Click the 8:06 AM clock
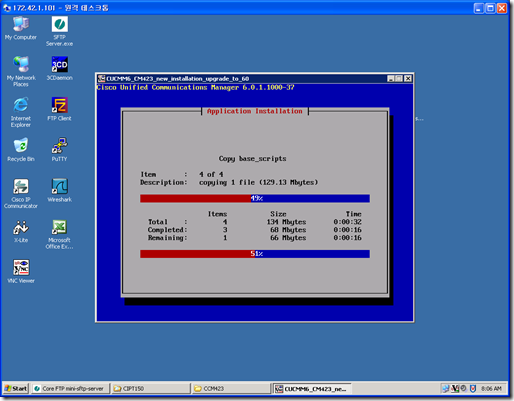The height and width of the screenshot is (401, 514). [491, 389]
